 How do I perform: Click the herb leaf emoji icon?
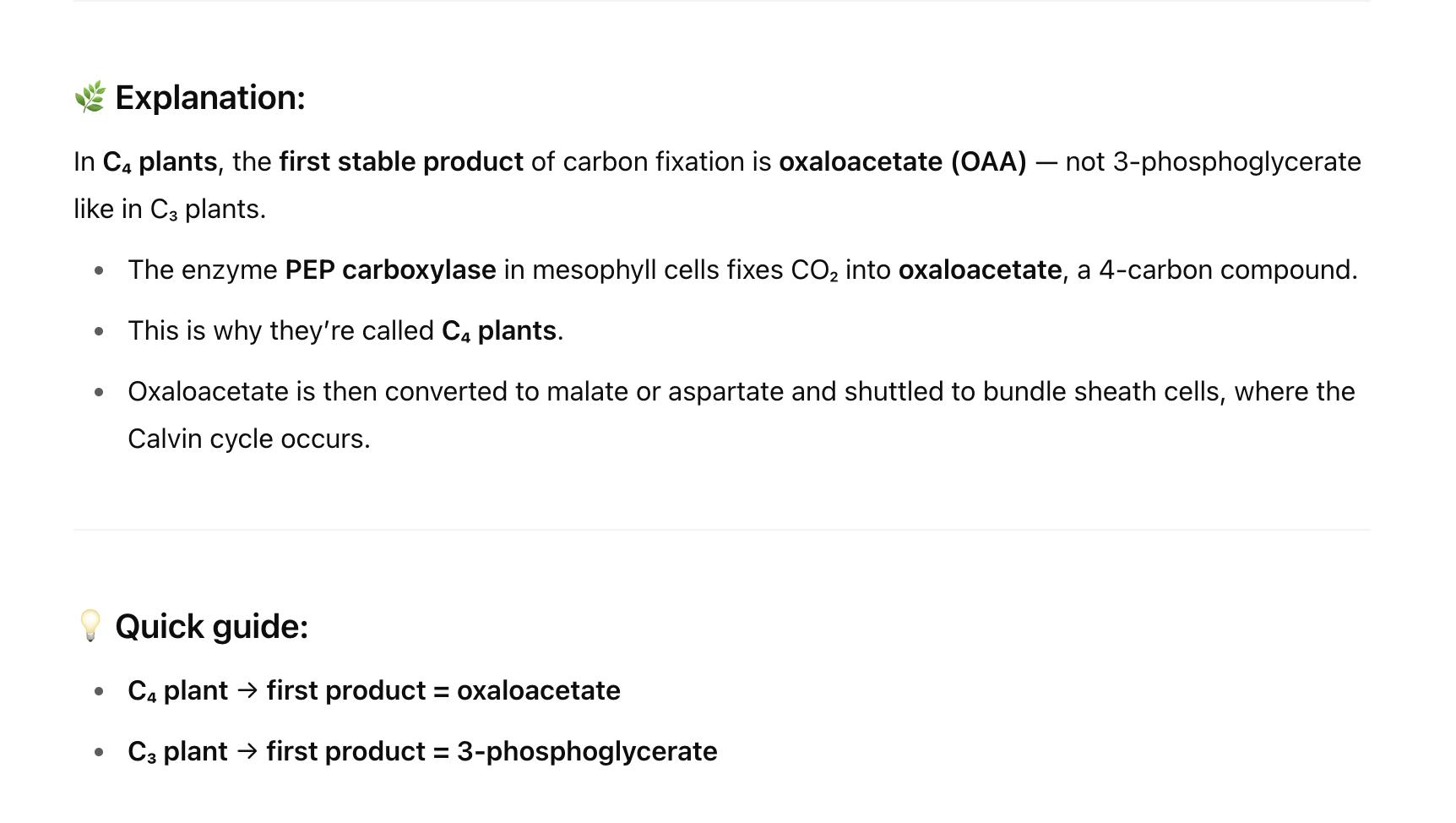90,97
